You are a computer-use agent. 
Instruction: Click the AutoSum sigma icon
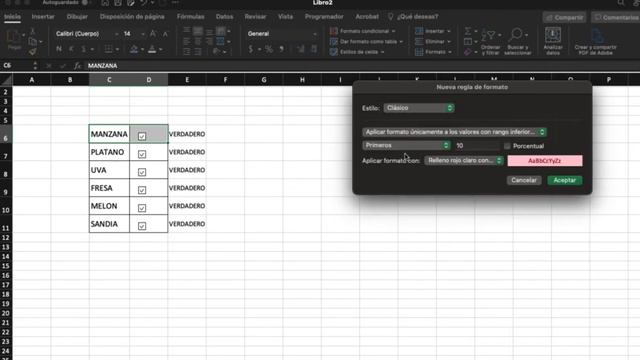point(468,31)
